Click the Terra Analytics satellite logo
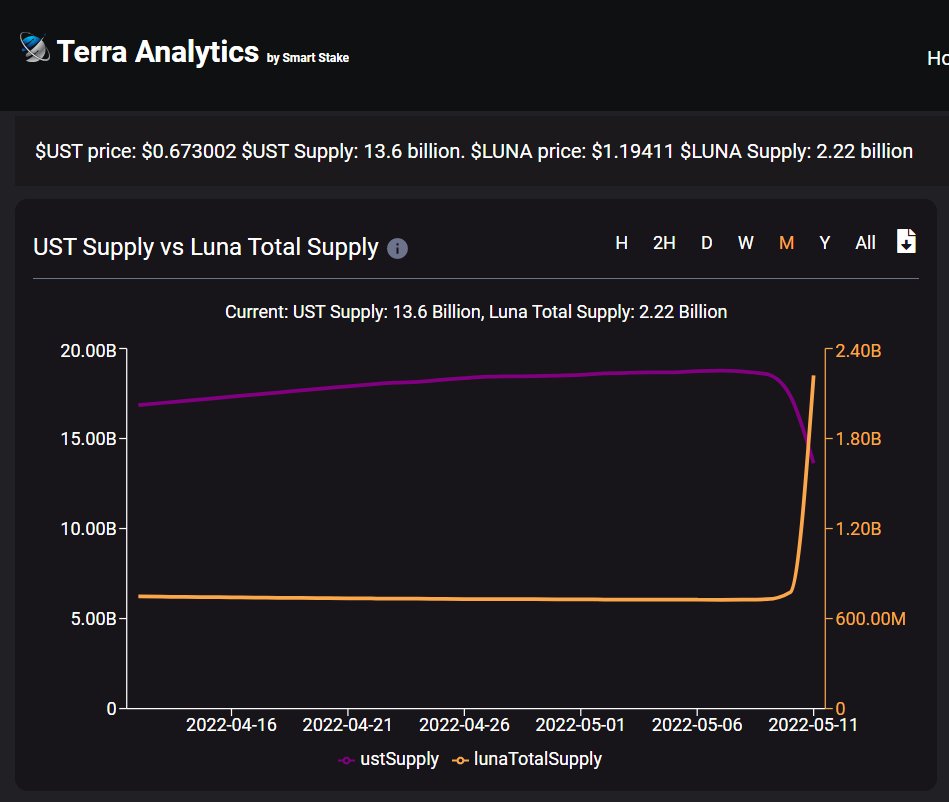The height and width of the screenshot is (802, 949). click(34, 47)
